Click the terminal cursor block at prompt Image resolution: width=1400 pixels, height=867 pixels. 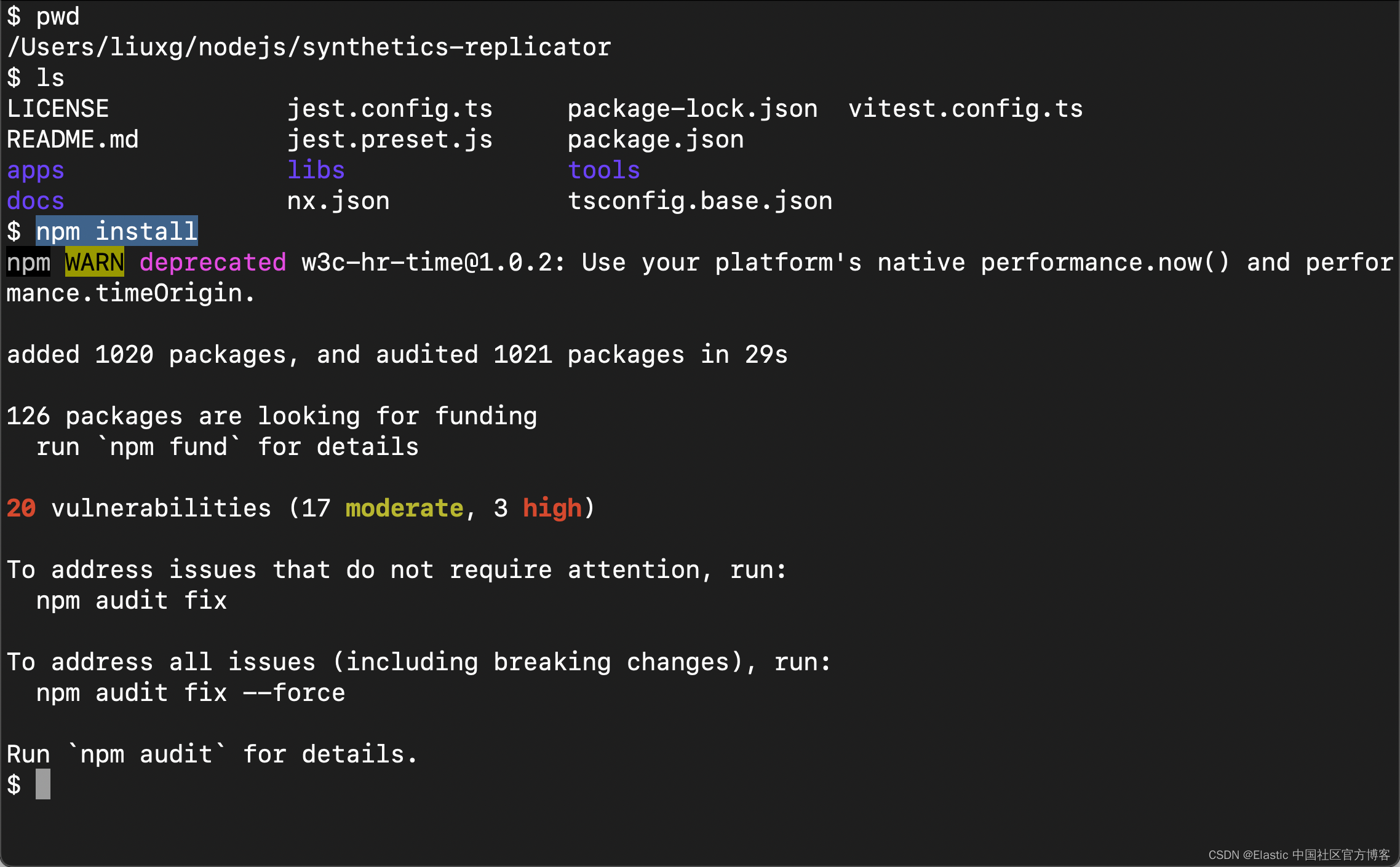[x=42, y=785]
